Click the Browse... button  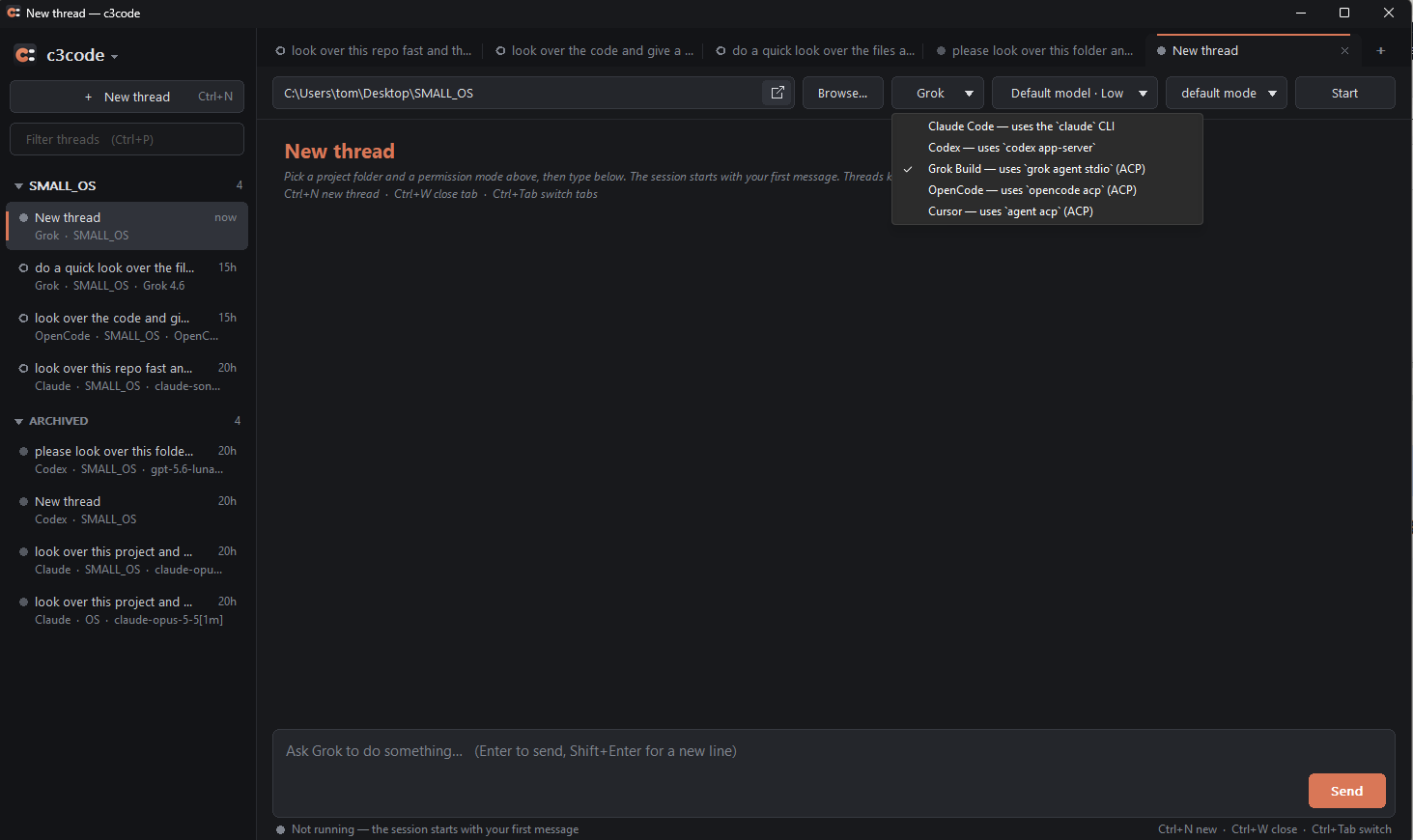[x=843, y=93]
